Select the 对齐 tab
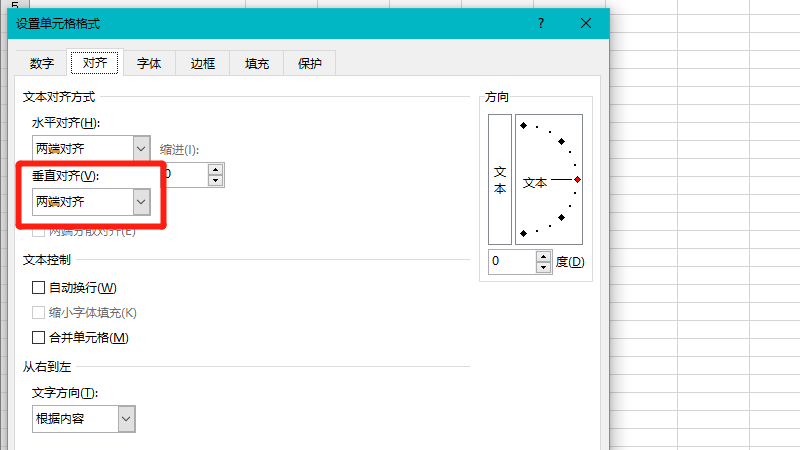Screen dimensions: 800x450 coord(95,63)
